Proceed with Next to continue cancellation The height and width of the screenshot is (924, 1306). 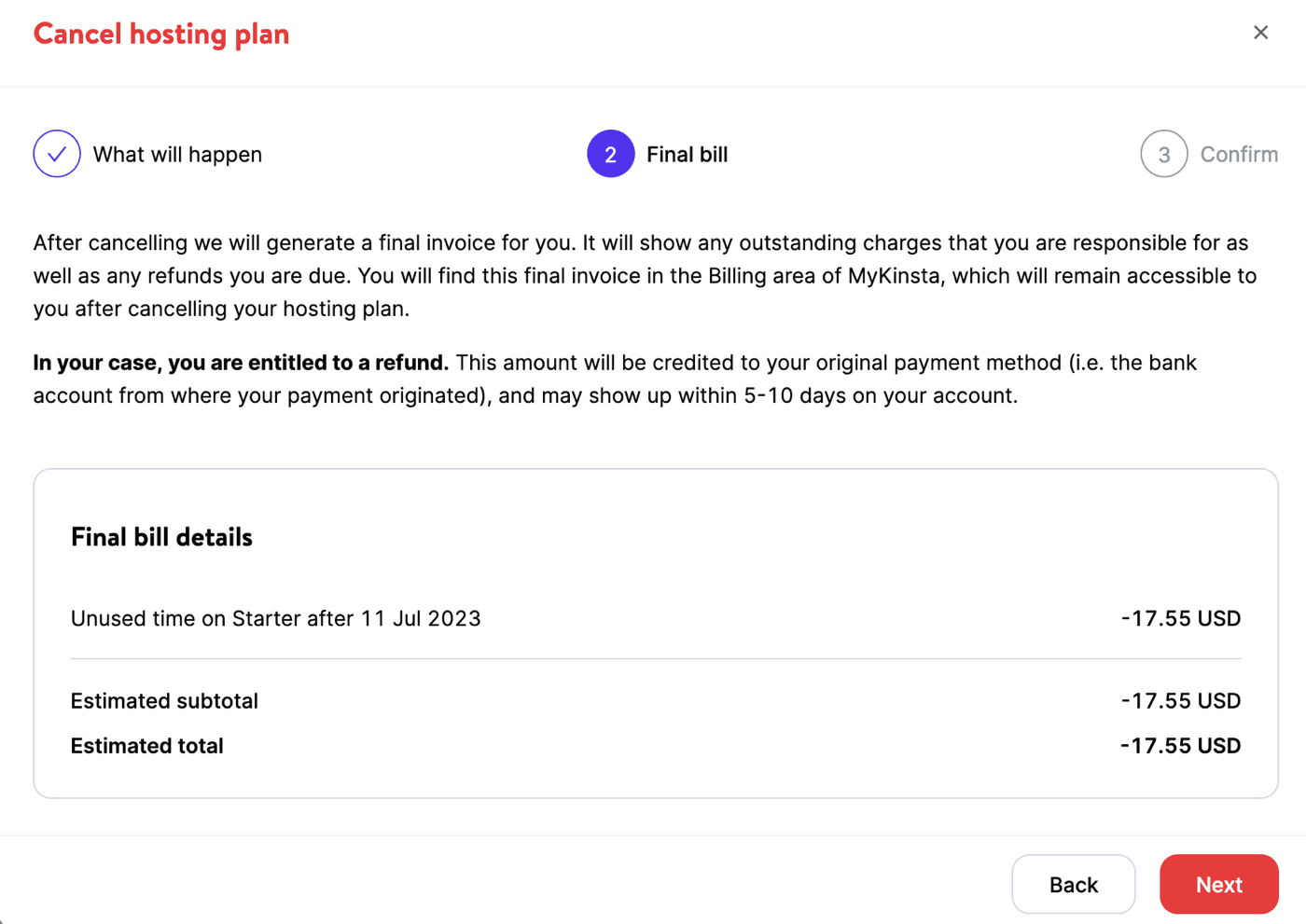(x=1218, y=884)
